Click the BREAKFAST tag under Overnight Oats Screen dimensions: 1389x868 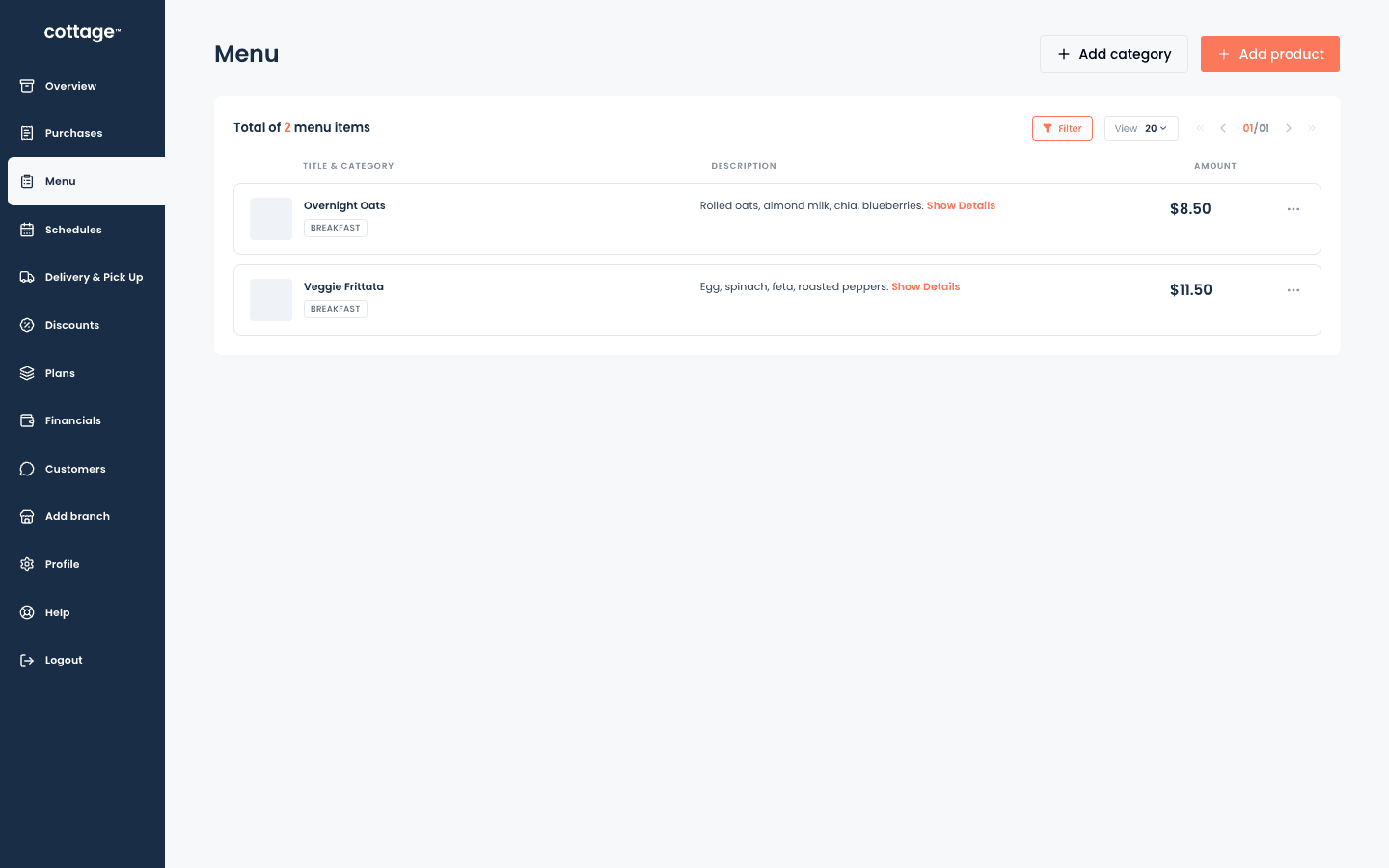pyautogui.click(x=336, y=228)
